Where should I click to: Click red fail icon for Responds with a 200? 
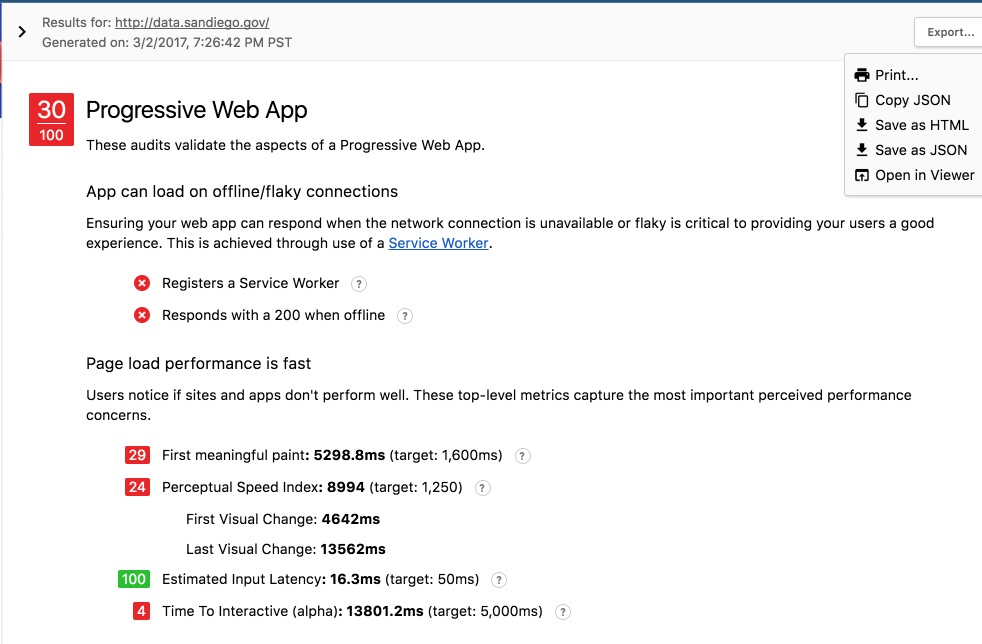pyautogui.click(x=142, y=316)
